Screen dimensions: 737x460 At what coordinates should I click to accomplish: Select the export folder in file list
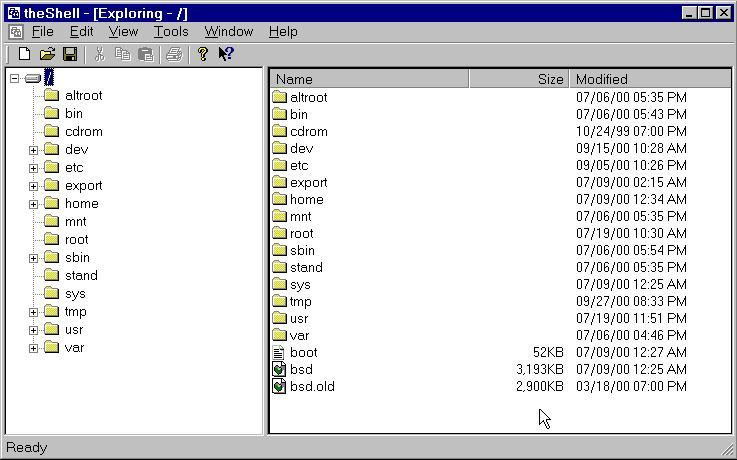pyautogui.click(x=308, y=182)
